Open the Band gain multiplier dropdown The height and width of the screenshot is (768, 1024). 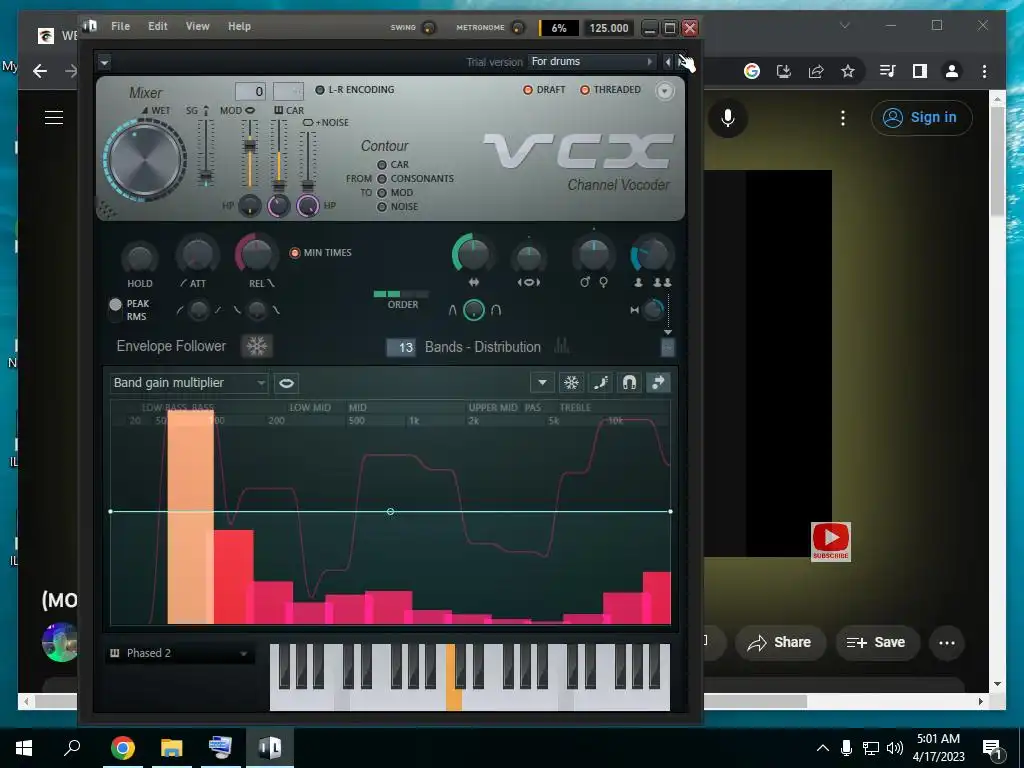point(189,383)
